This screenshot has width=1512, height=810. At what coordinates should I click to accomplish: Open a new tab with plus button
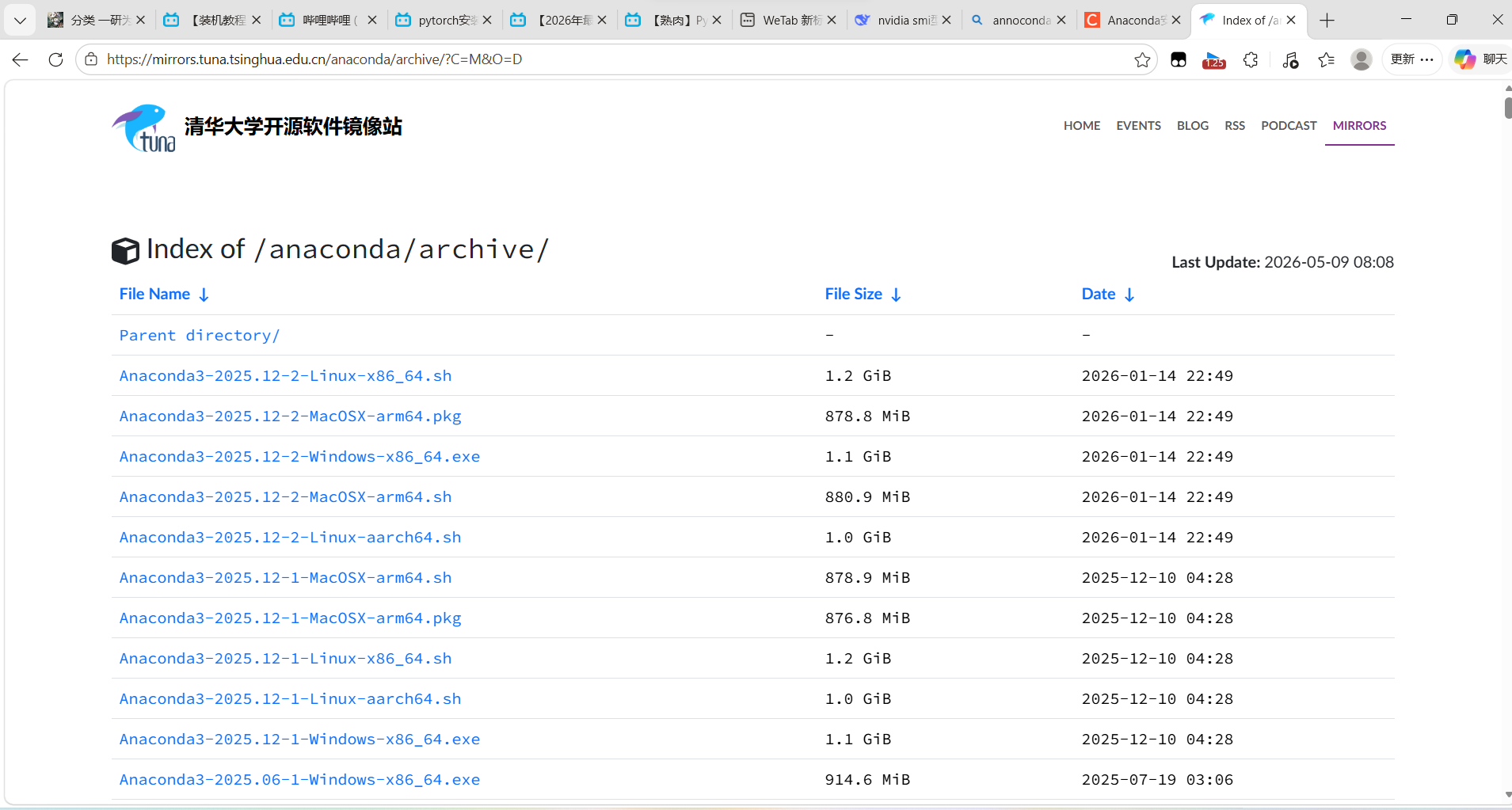[x=1327, y=21]
